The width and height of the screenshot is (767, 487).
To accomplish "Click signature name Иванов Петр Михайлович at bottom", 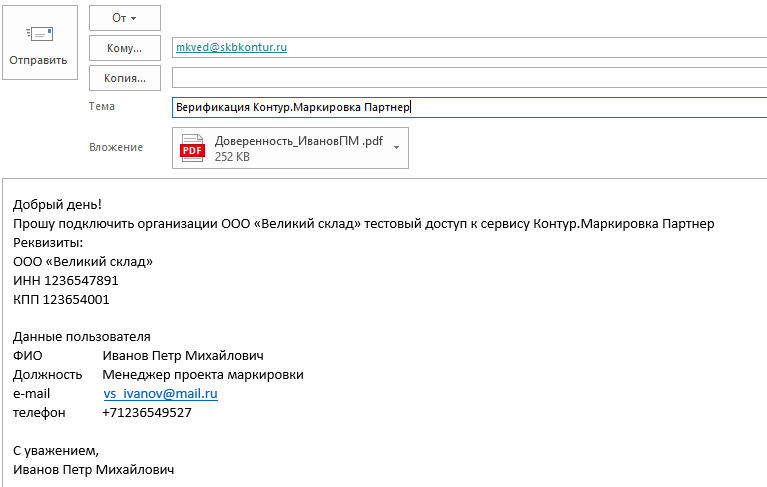I will (93, 470).
